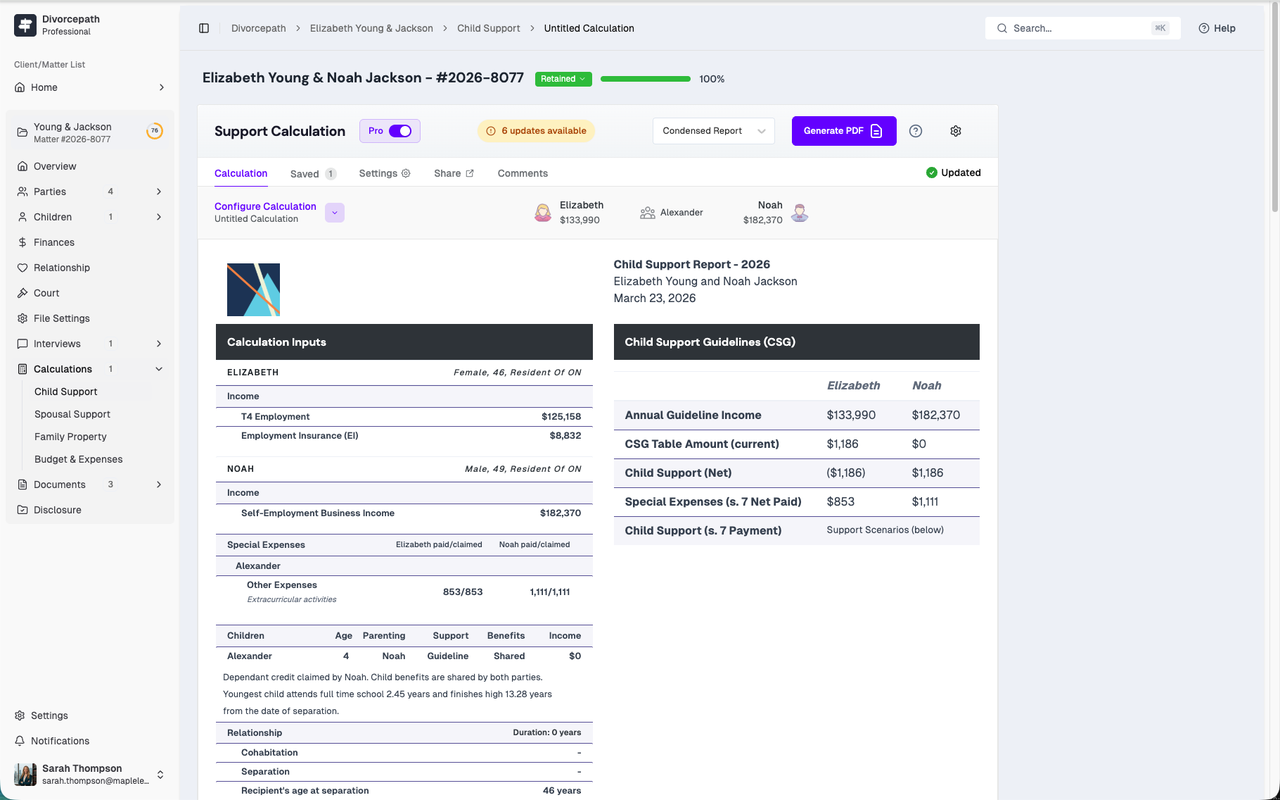Open the Retained status dropdown
This screenshot has height=800, width=1280.
tap(563, 79)
